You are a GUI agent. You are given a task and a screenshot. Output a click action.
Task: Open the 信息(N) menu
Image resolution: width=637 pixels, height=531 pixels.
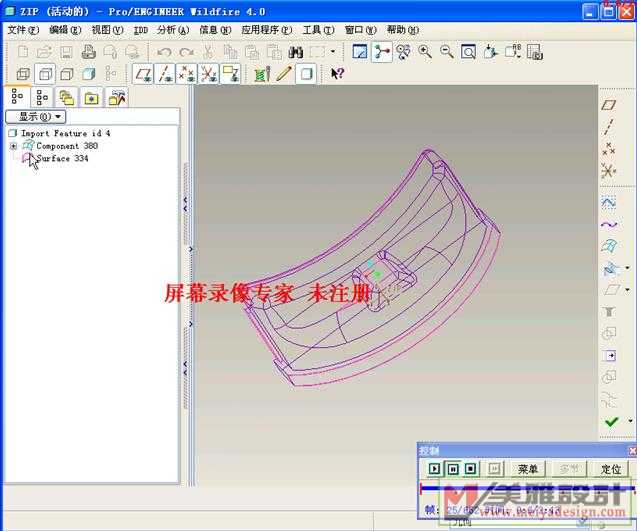click(x=215, y=30)
